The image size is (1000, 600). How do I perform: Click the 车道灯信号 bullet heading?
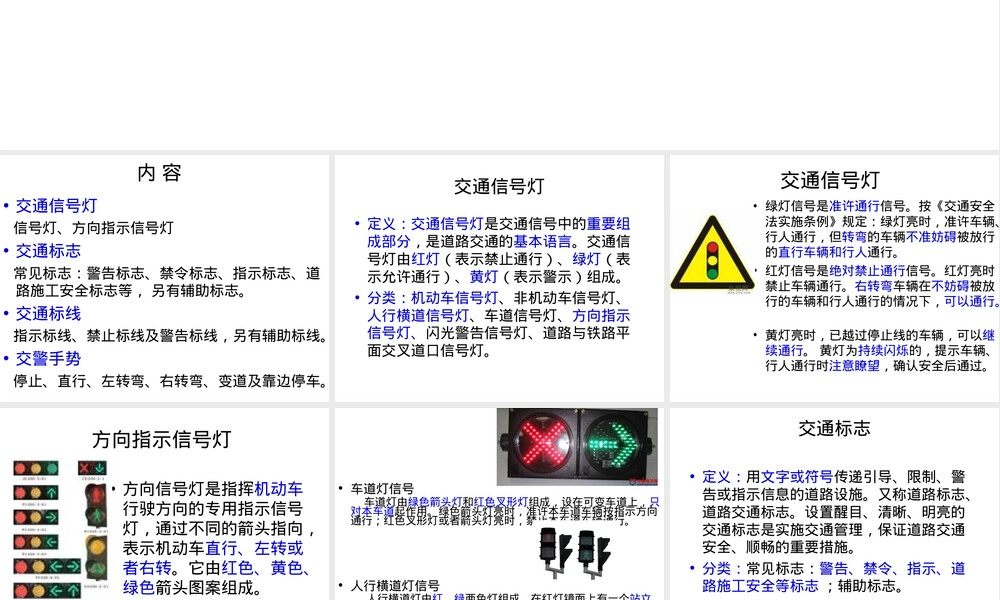383,489
